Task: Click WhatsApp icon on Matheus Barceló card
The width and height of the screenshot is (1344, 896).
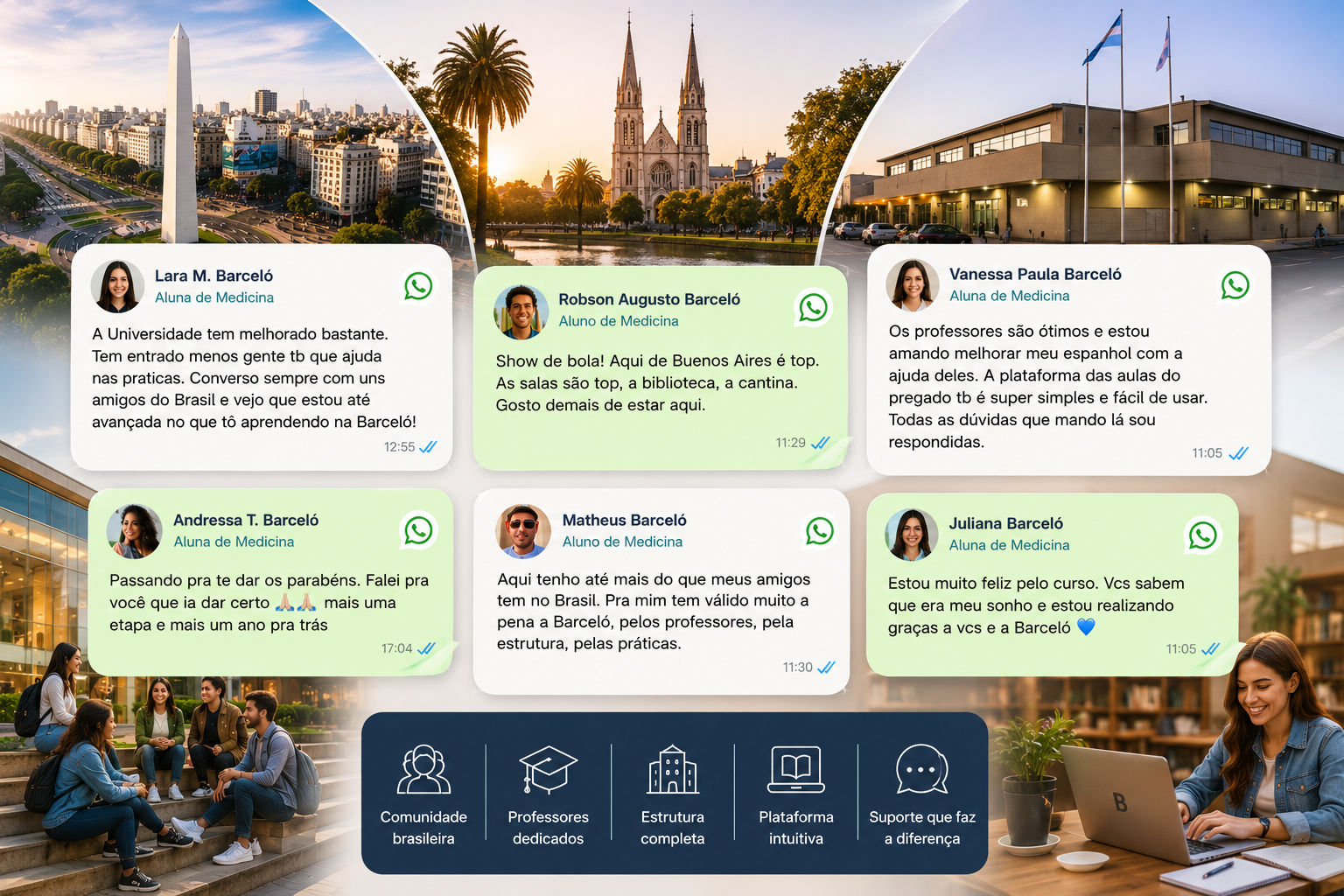Action: [x=820, y=531]
